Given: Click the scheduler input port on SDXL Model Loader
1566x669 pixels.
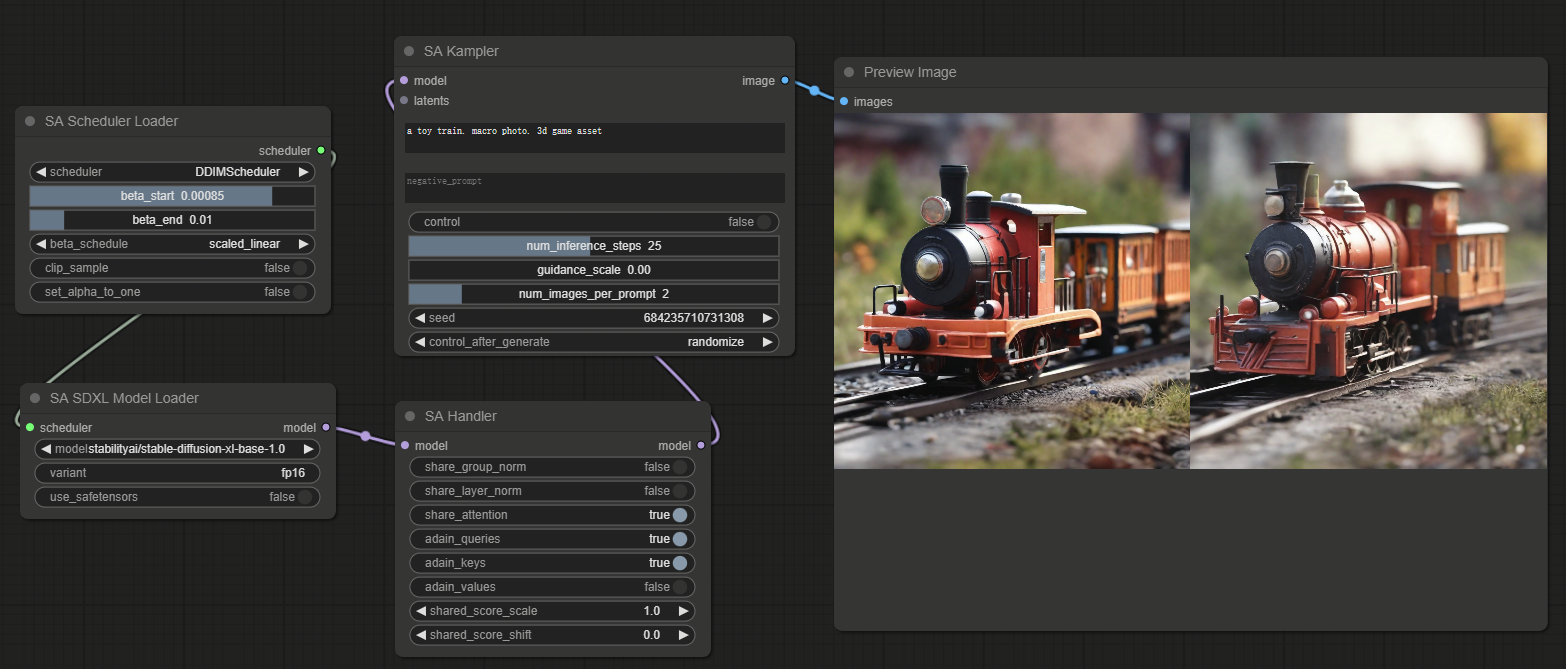Looking at the screenshot, I should pos(30,427).
